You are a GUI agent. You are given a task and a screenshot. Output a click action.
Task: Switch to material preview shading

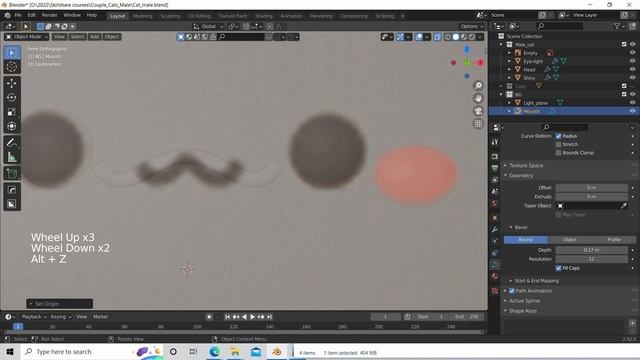464,37
